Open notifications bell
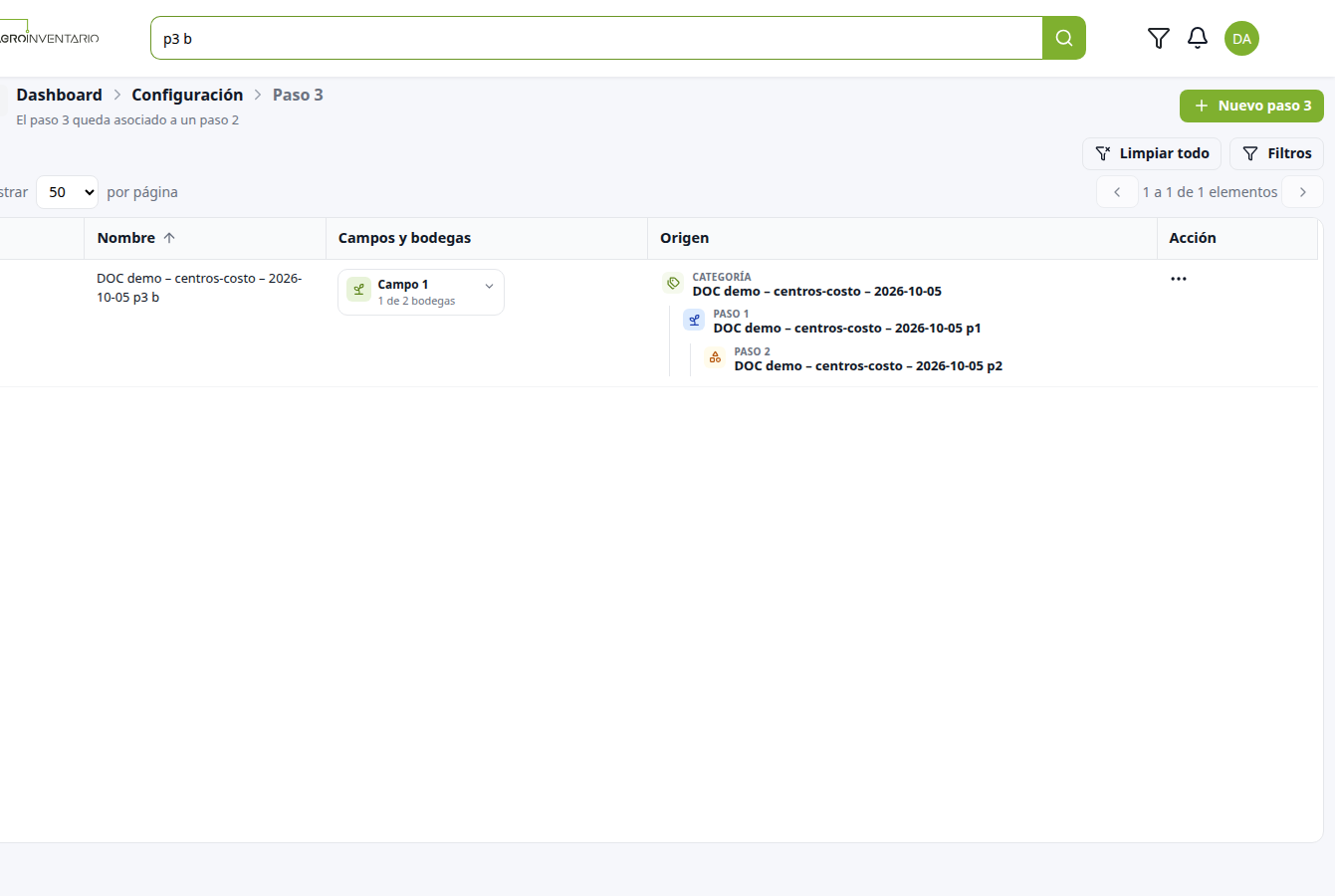Viewport: 1335px width, 896px height. pyautogui.click(x=1198, y=38)
